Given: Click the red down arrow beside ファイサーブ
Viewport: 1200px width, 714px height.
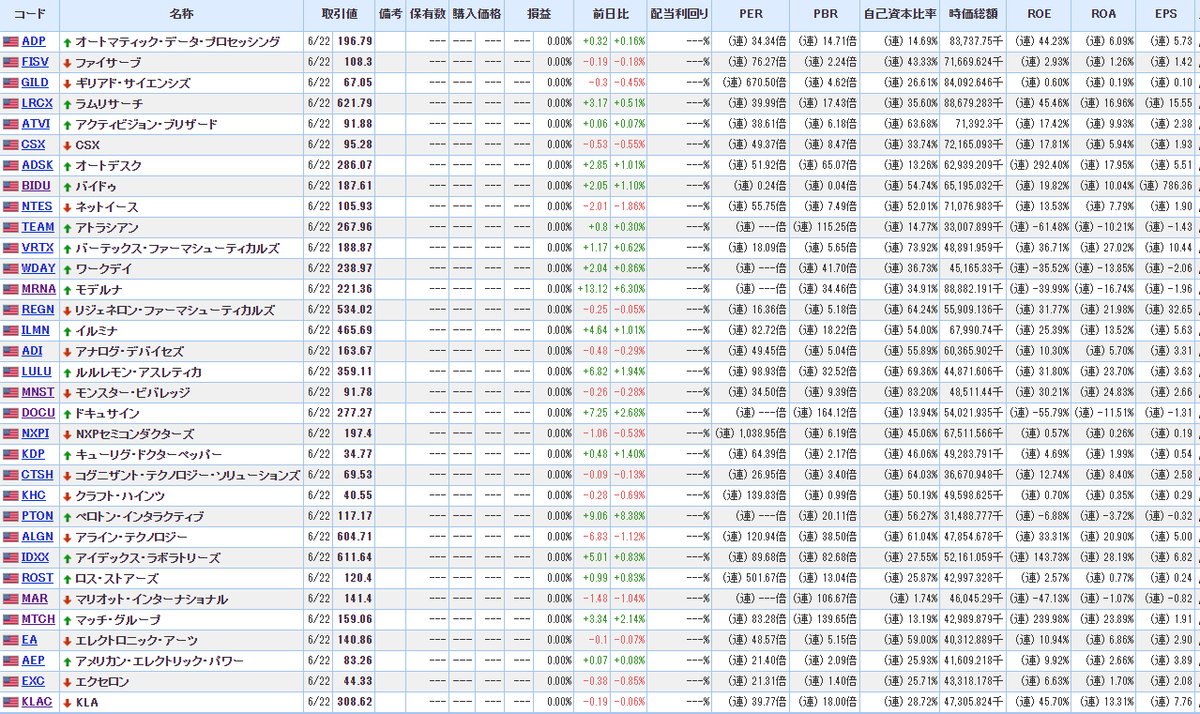Looking at the screenshot, I should (67, 63).
